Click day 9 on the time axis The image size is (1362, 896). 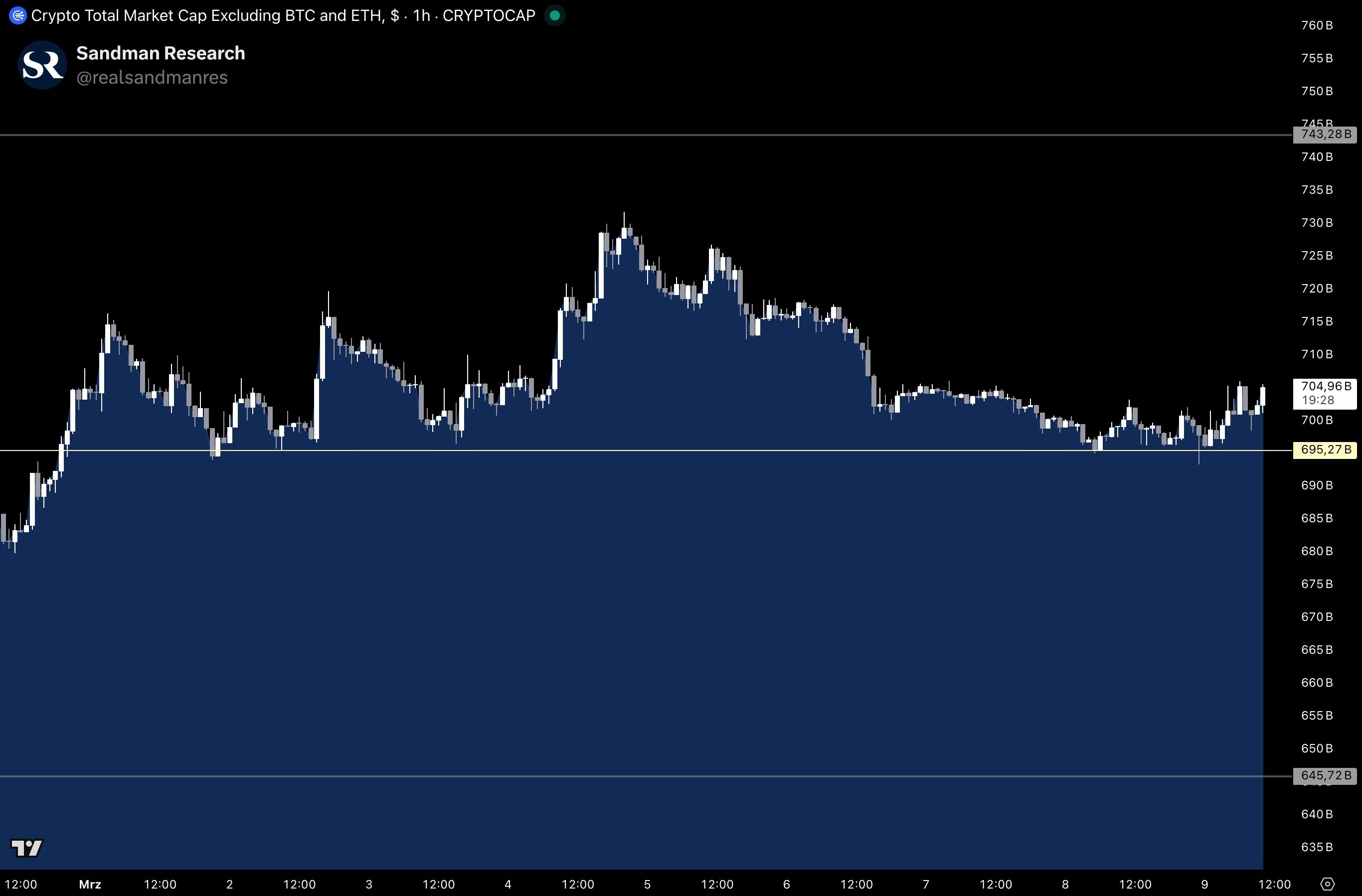[1204, 885]
